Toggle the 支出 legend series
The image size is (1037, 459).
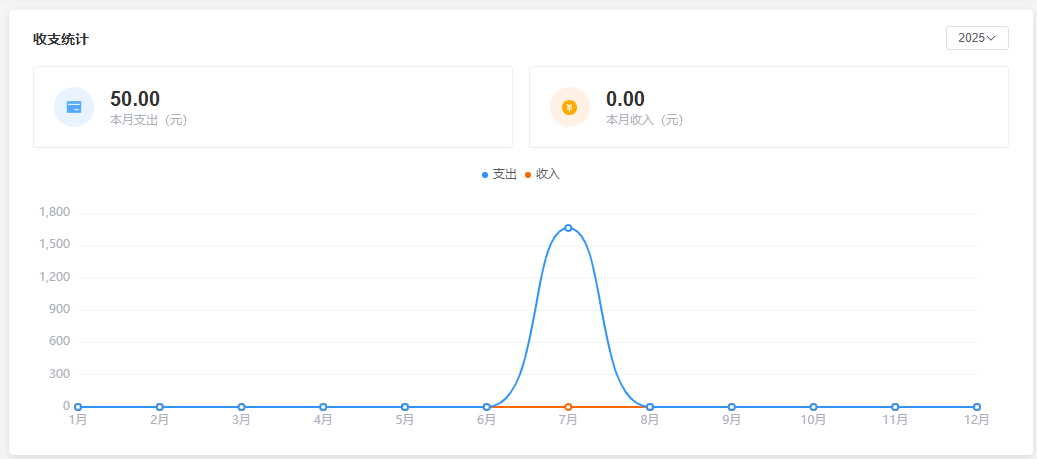(504, 174)
